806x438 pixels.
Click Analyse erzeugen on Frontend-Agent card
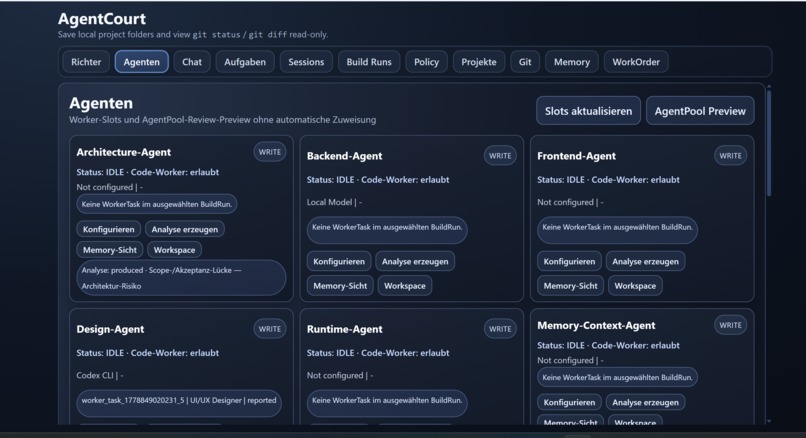pyautogui.click(x=645, y=261)
